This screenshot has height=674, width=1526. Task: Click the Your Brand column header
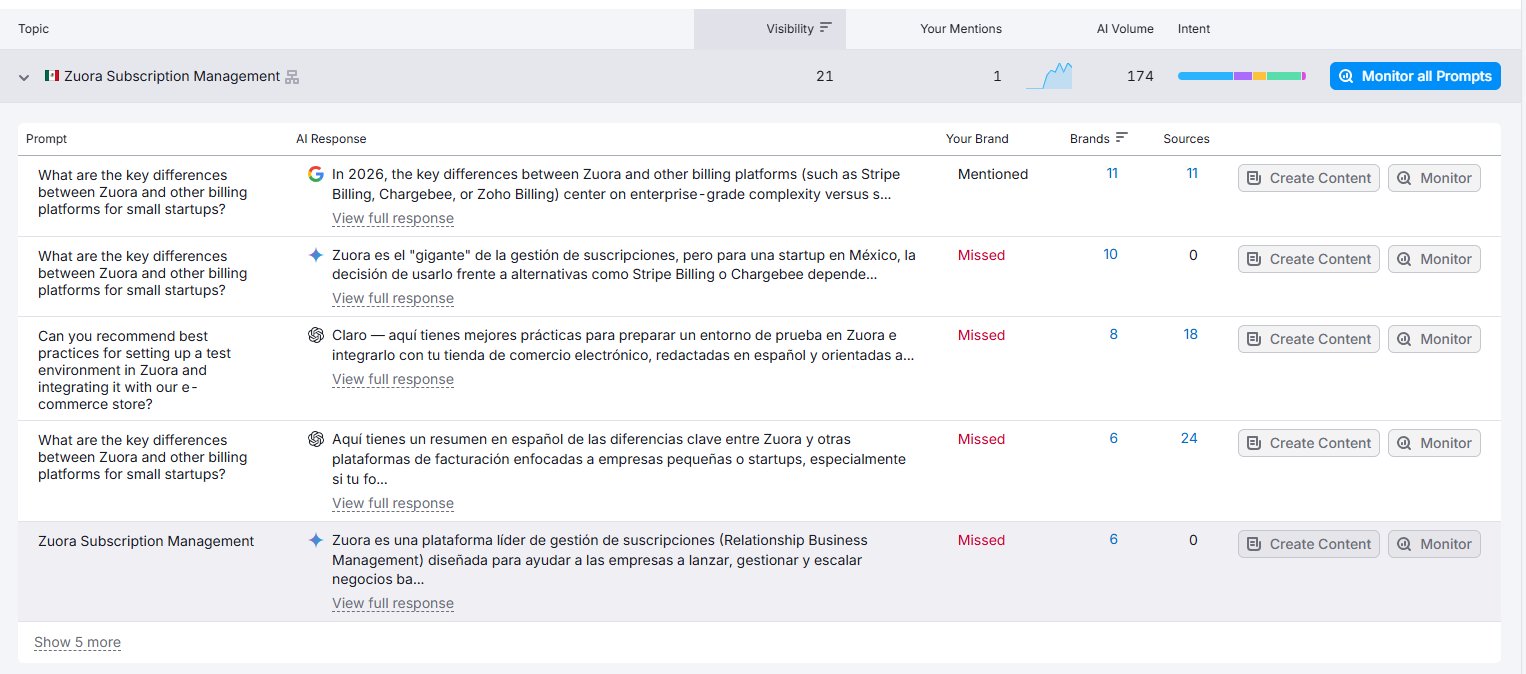pyautogui.click(x=977, y=139)
